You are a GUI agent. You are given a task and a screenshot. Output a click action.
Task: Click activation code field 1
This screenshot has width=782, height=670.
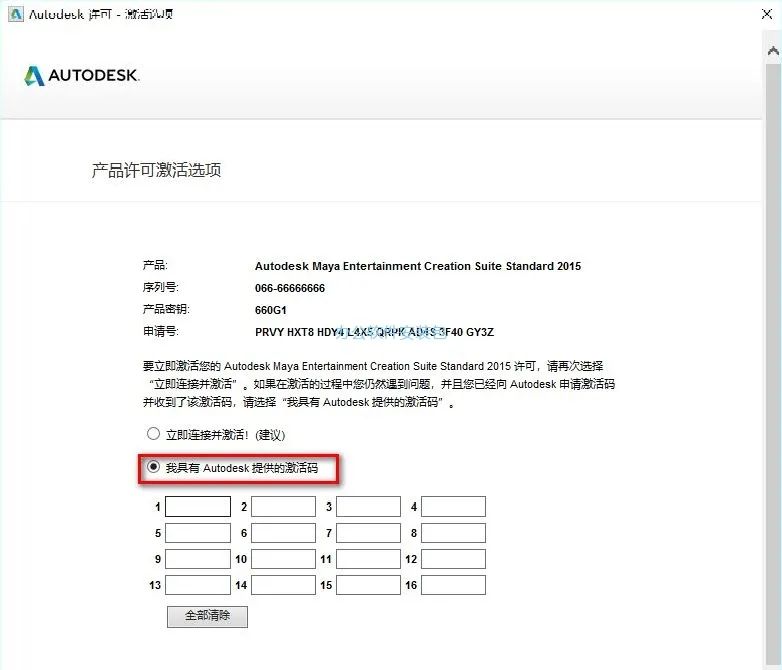[198, 506]
